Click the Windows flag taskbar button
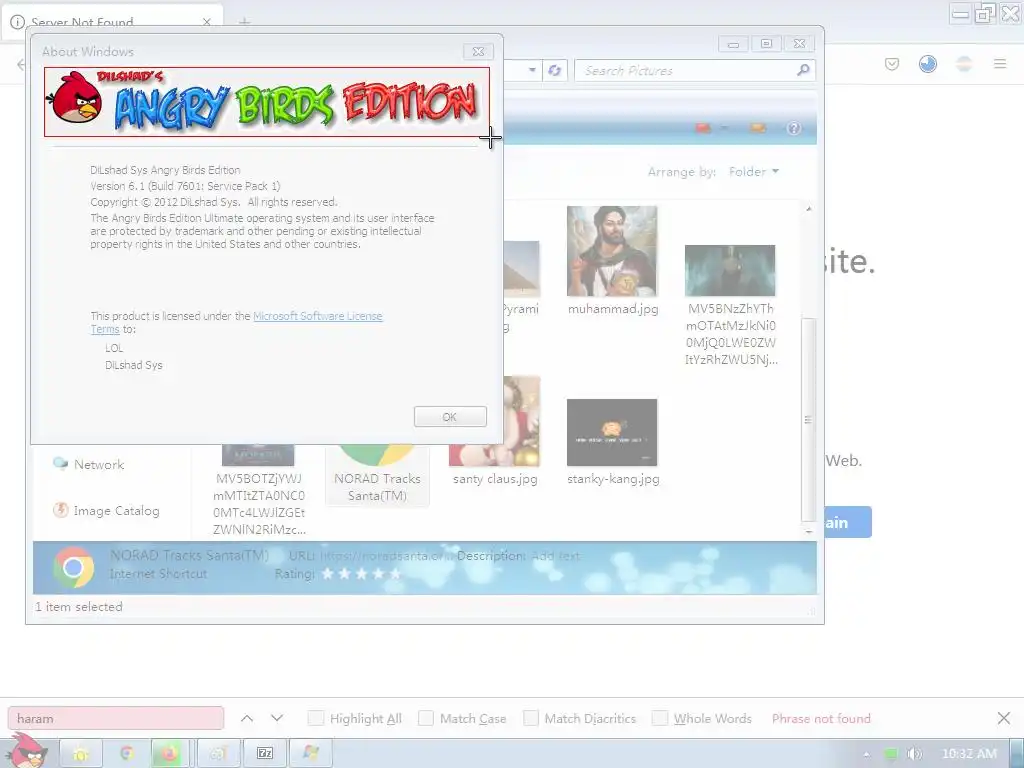Image resolution: width=1024 pixels, height=768 pixels. point(311,754)
